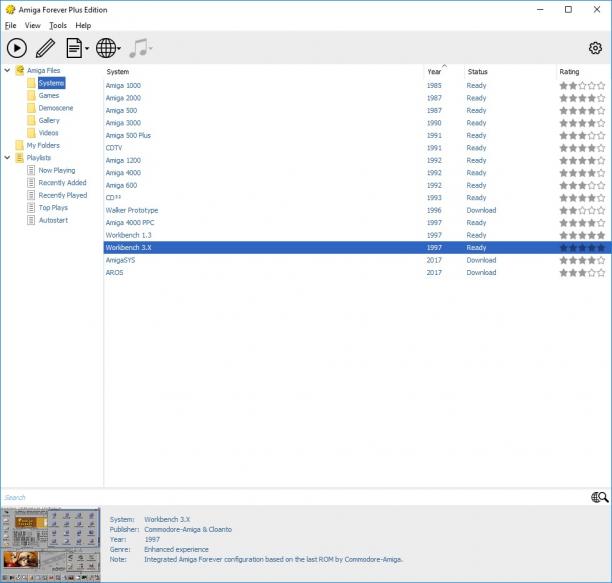This screenshot has height=583, width=612.
Task: Click Download status for AmigaSYS
Action: coord(481,260)
